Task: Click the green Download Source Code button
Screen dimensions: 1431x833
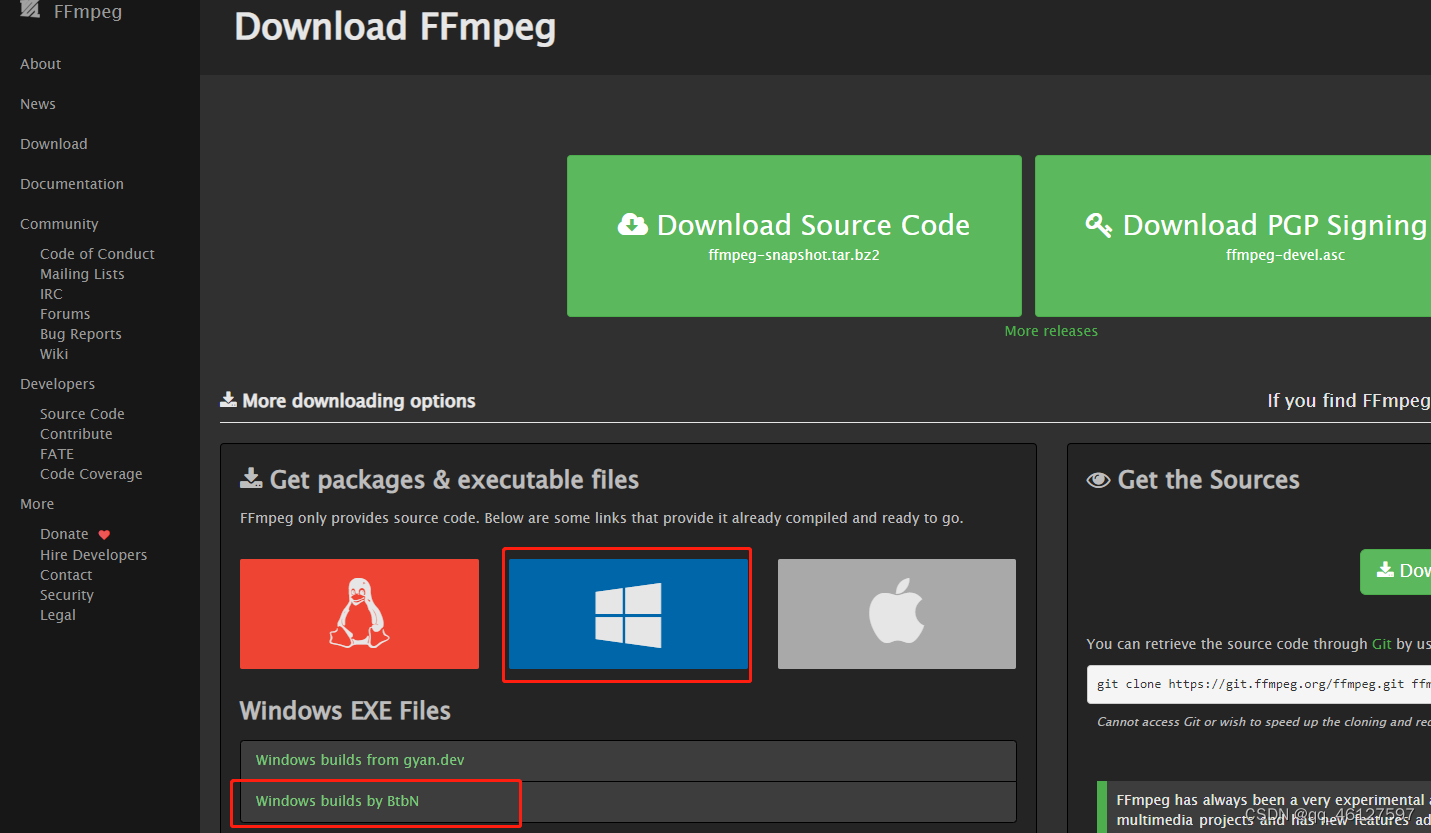Action: 794,236
